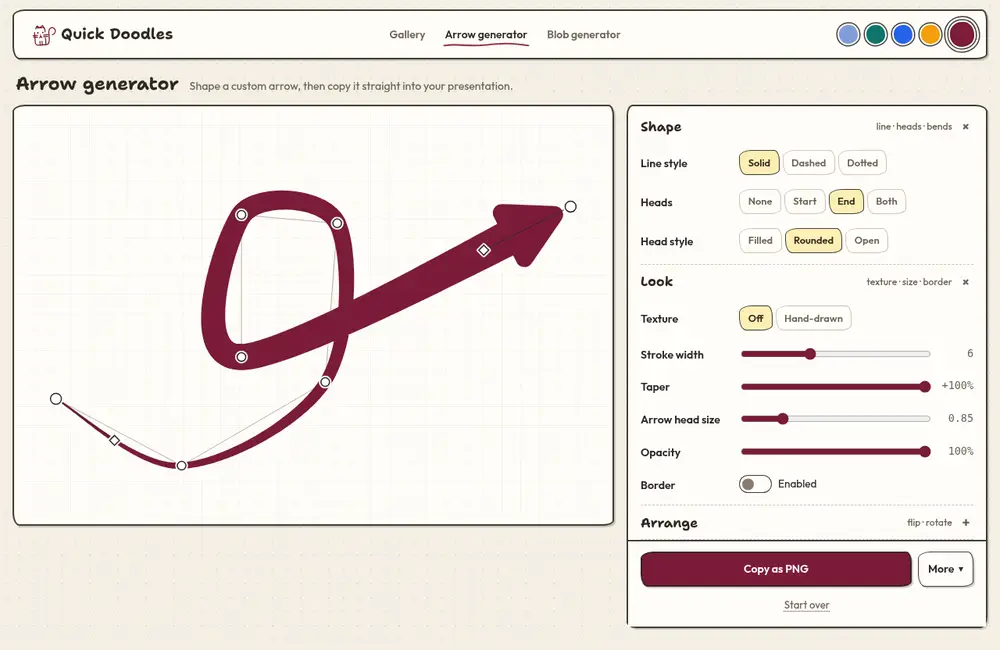Choose the Filled head style

pos(760,240)
